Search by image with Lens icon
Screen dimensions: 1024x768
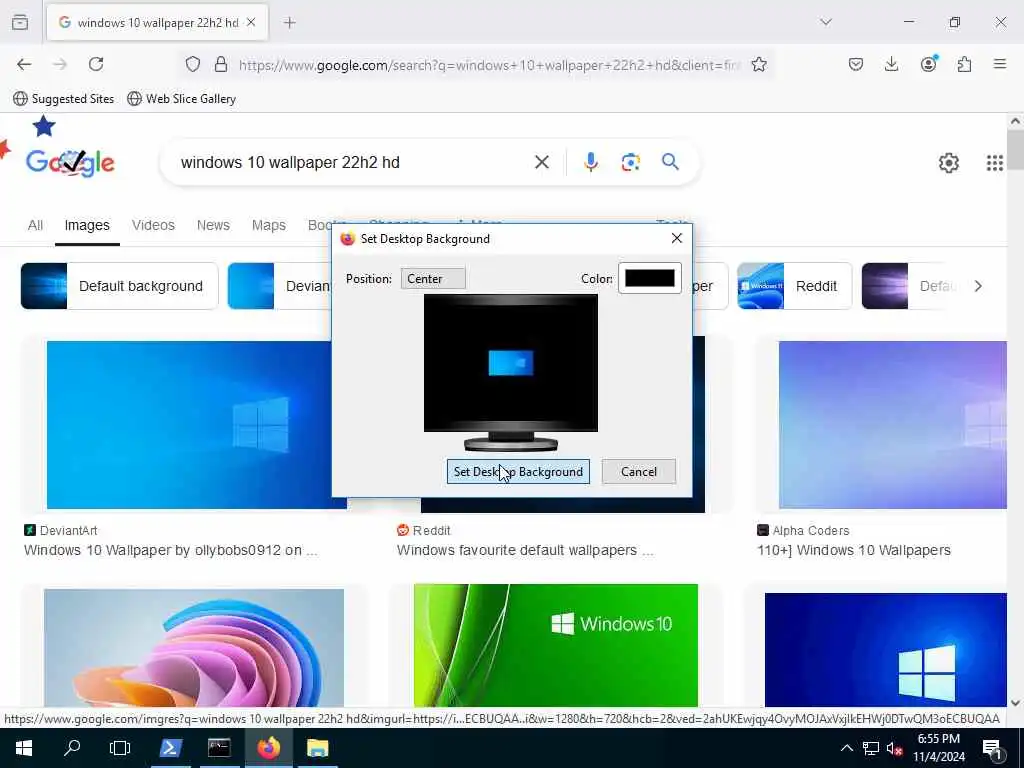[630, 162]
